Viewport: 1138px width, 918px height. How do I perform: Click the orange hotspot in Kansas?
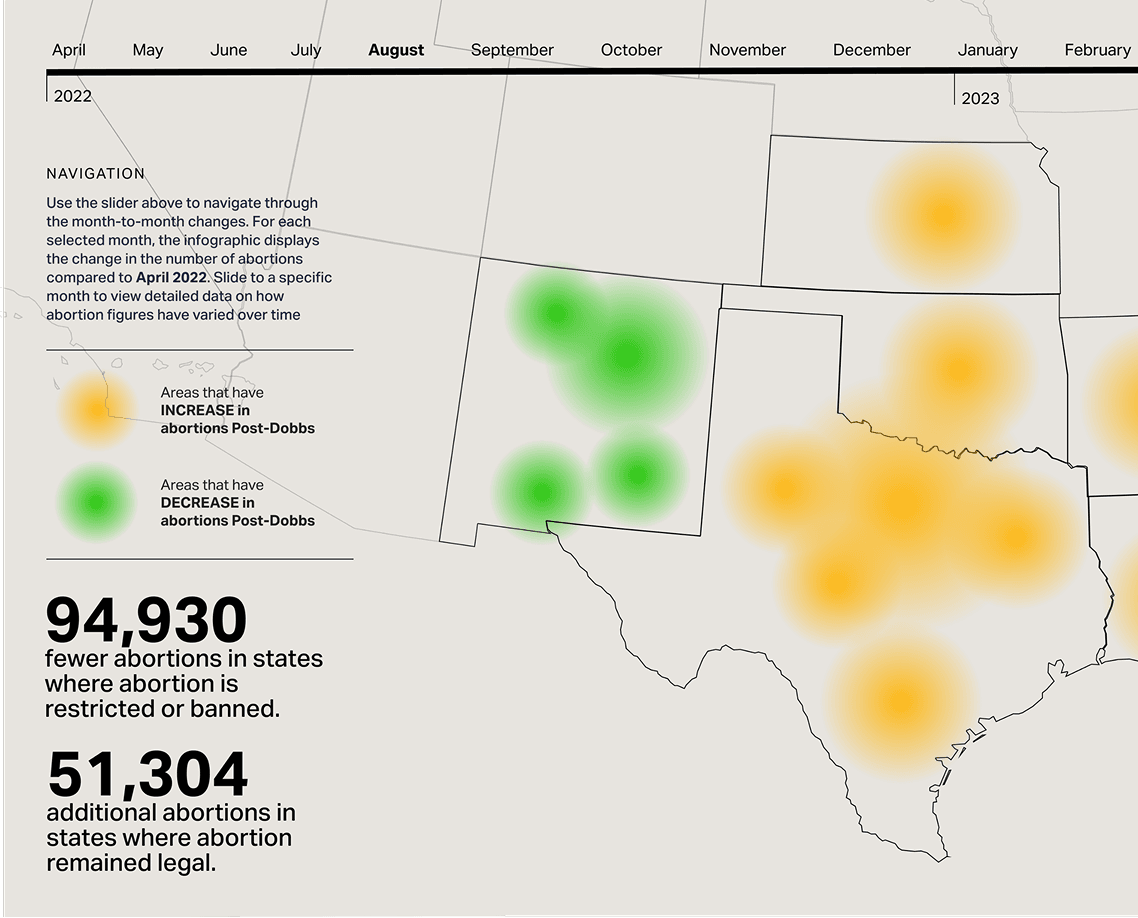(x=943, y=216)
